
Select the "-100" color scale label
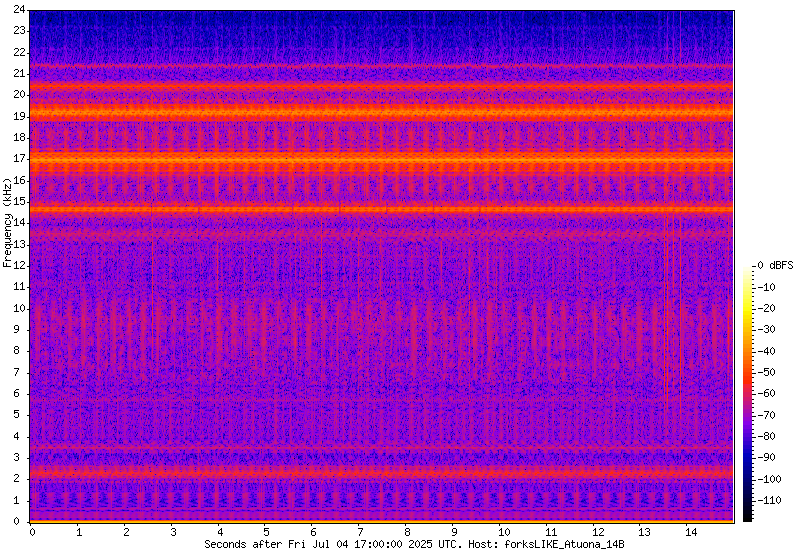768,479
